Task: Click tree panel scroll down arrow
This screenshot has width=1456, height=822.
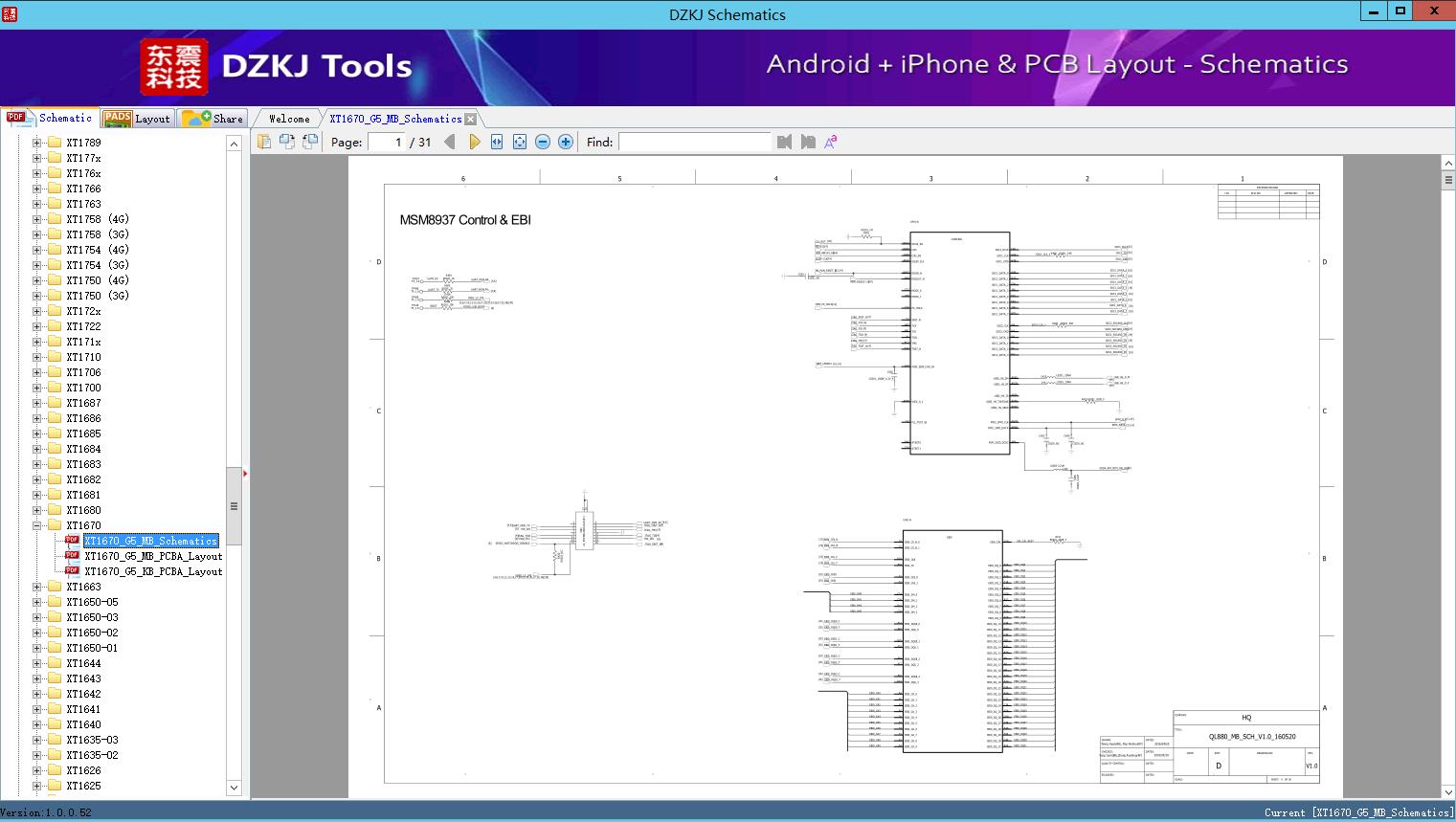Action: [x=234, y=788]
